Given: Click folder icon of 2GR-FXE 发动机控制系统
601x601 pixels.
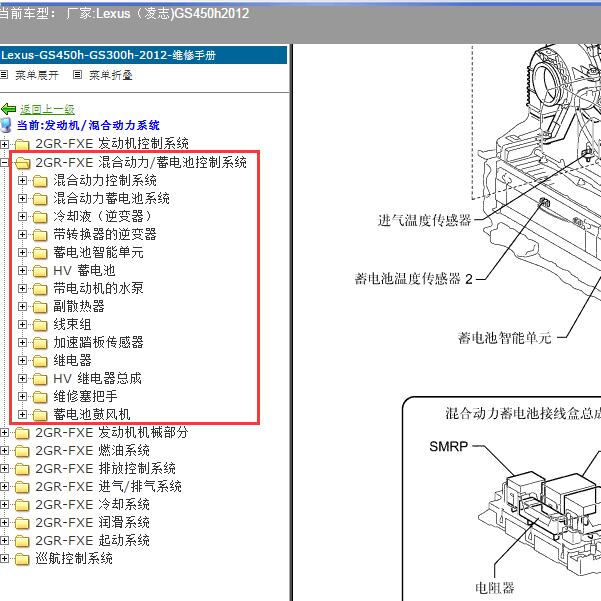Looking at the screenshot, I should (22, 145).
